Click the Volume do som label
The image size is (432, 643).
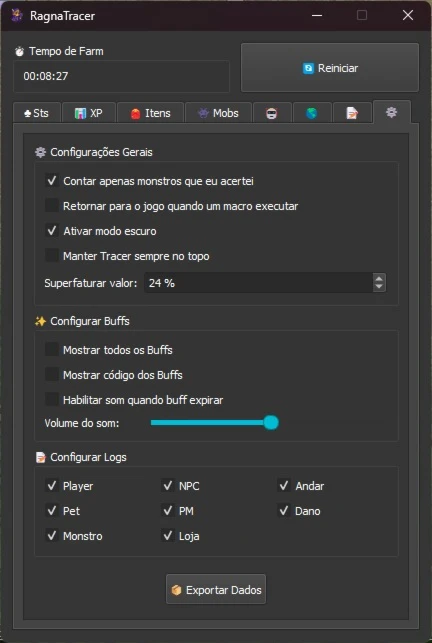pyautogui.click(x=82, y=423)
